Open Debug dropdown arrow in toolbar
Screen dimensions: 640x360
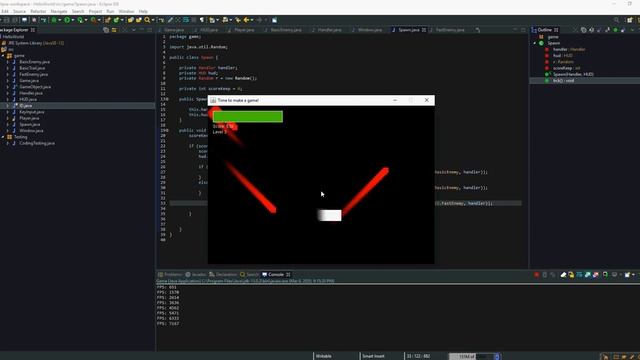point(60,20)
